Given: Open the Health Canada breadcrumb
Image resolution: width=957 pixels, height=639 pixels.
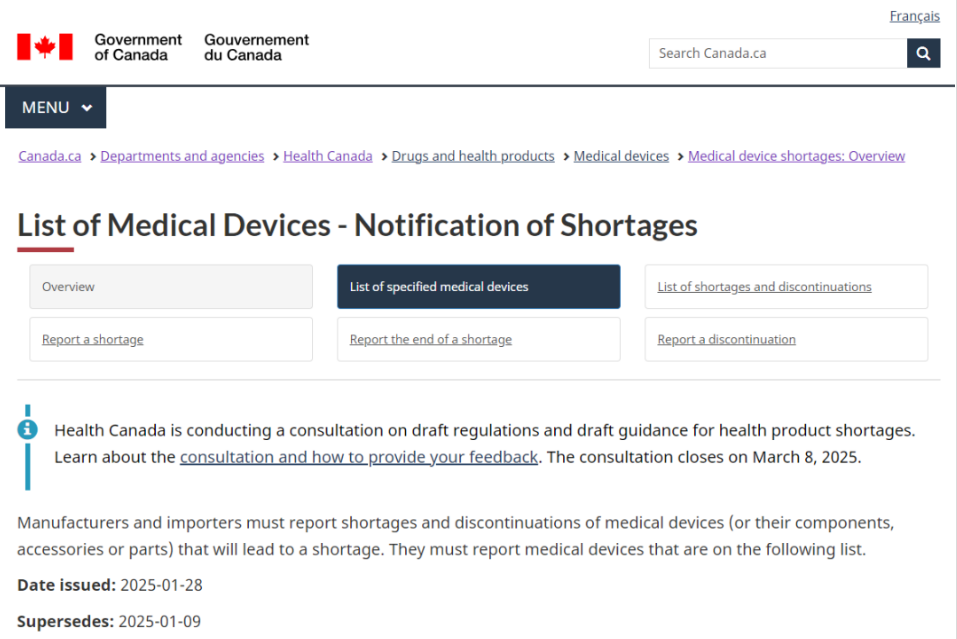Looking at the screenshot, I should click(327, 156).
